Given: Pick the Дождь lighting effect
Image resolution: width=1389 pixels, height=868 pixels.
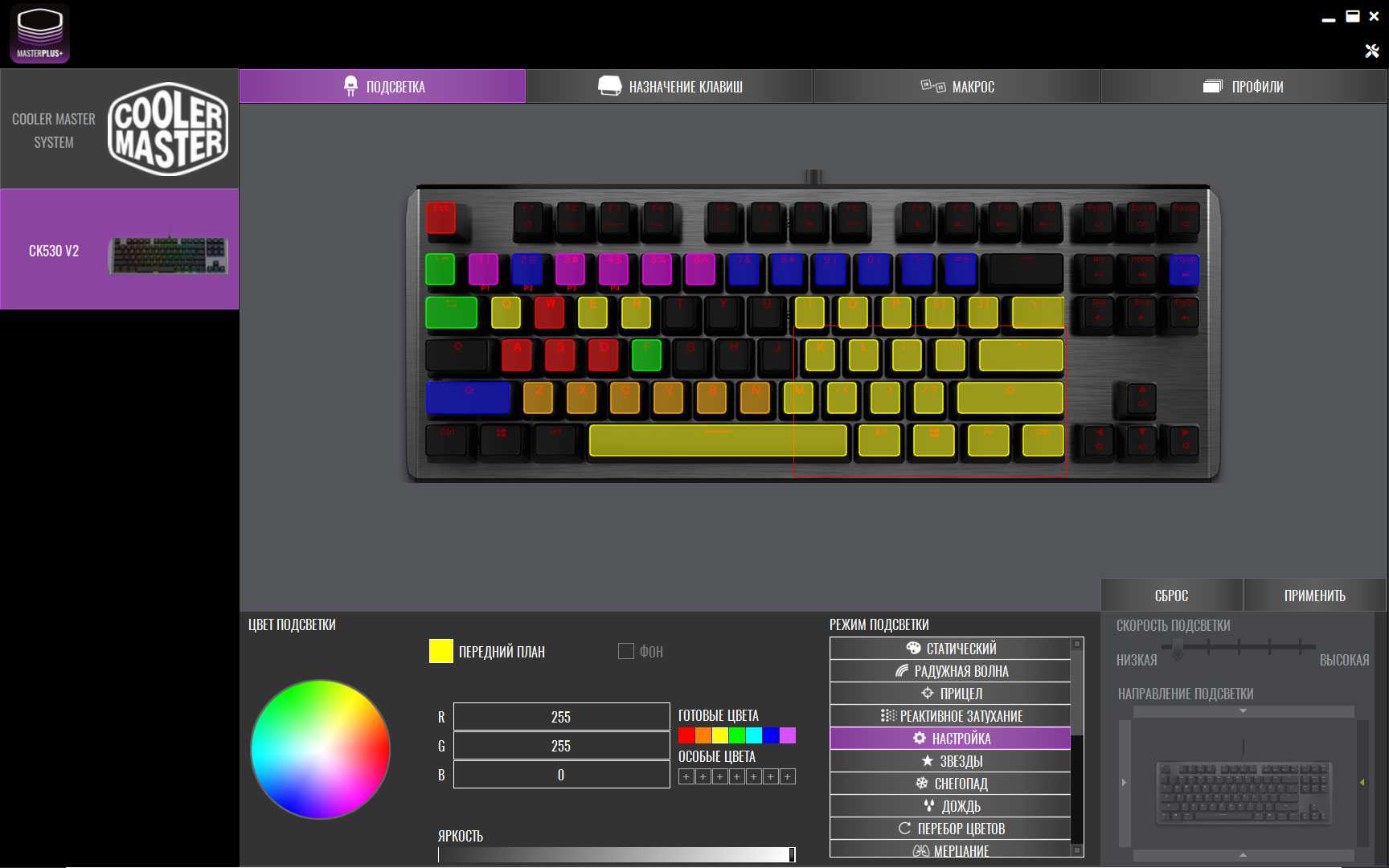Looking at the screenshot, I should coord(950,806).
